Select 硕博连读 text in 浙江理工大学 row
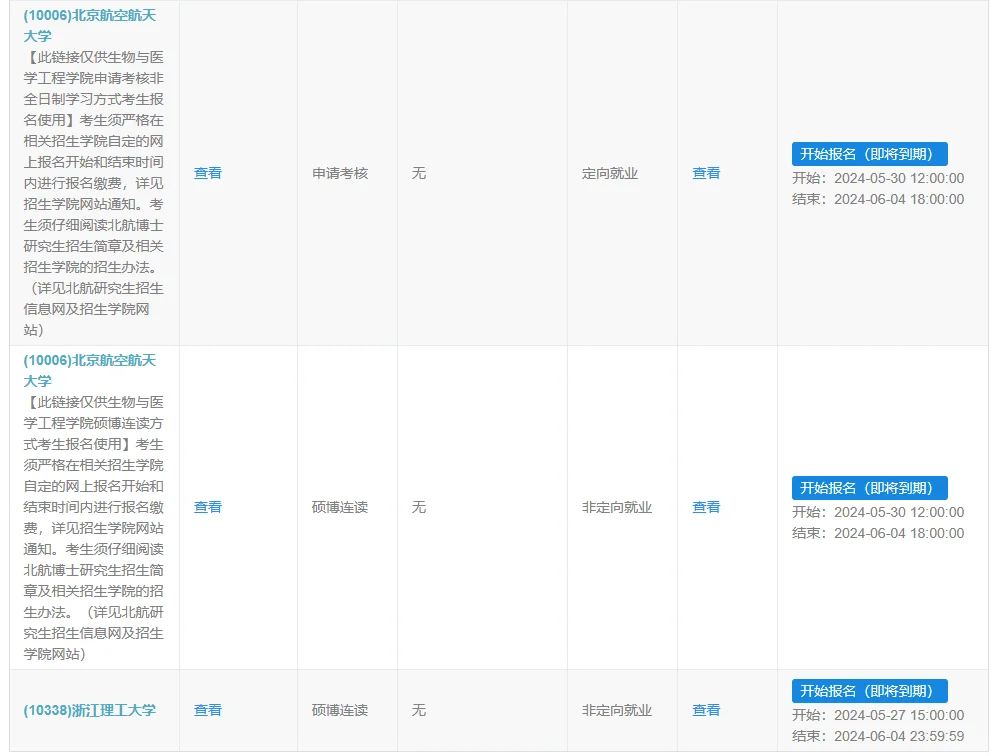 tap(340, 710)
